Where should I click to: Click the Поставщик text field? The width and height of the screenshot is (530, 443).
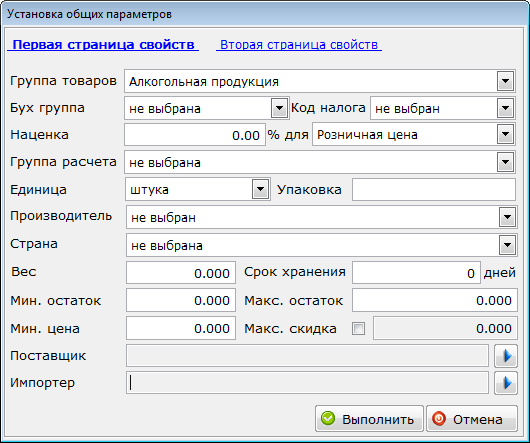(307, 355)
